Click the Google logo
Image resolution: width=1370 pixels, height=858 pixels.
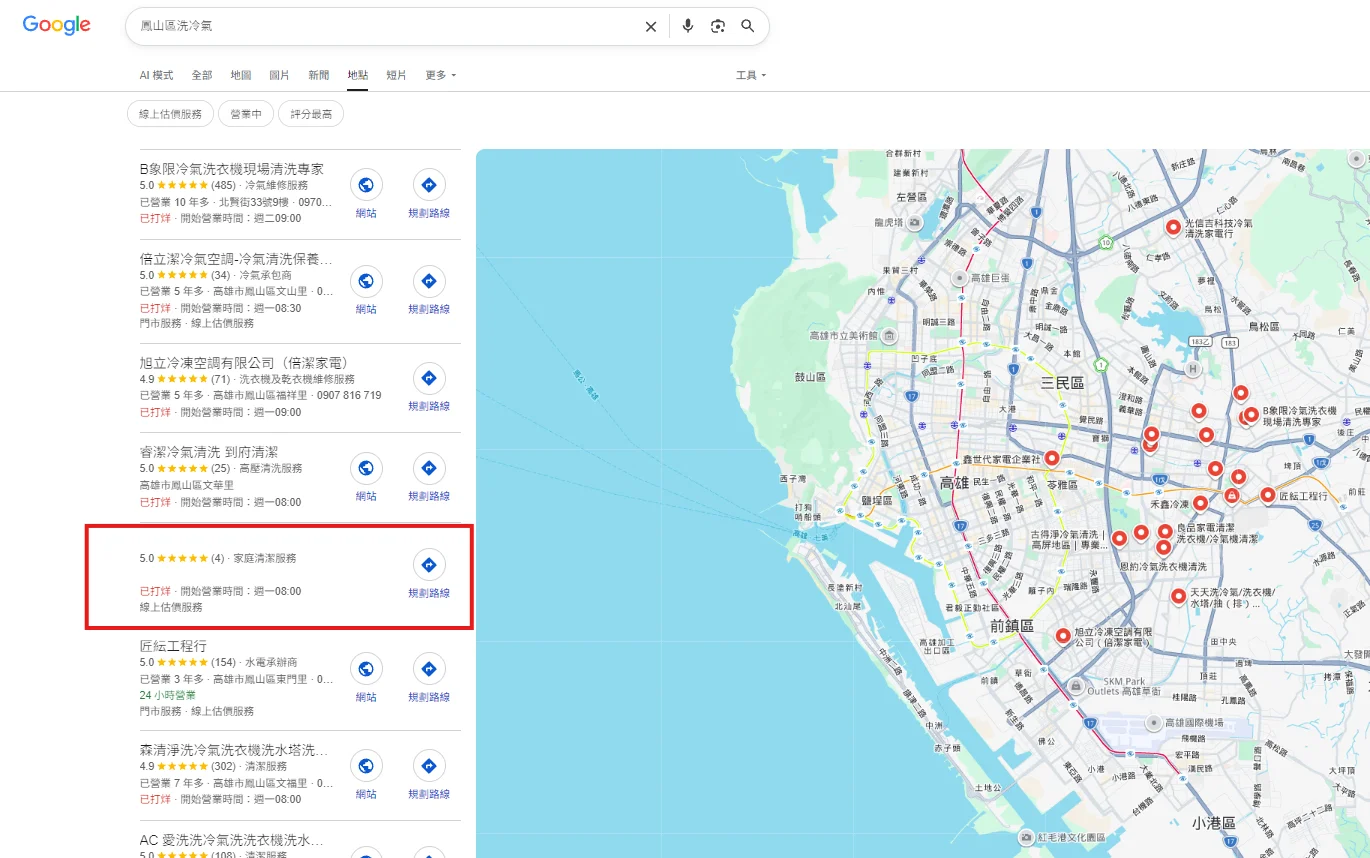pos(57,25)
